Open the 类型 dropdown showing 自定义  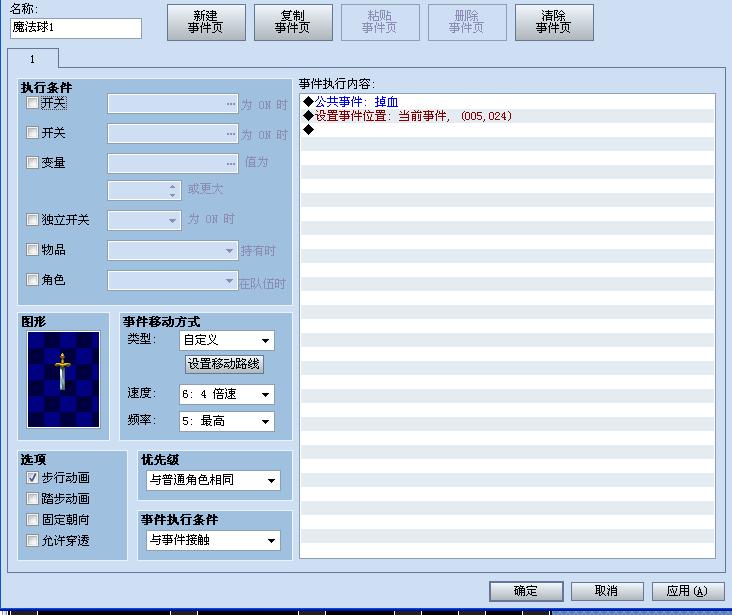pos(227,340)
